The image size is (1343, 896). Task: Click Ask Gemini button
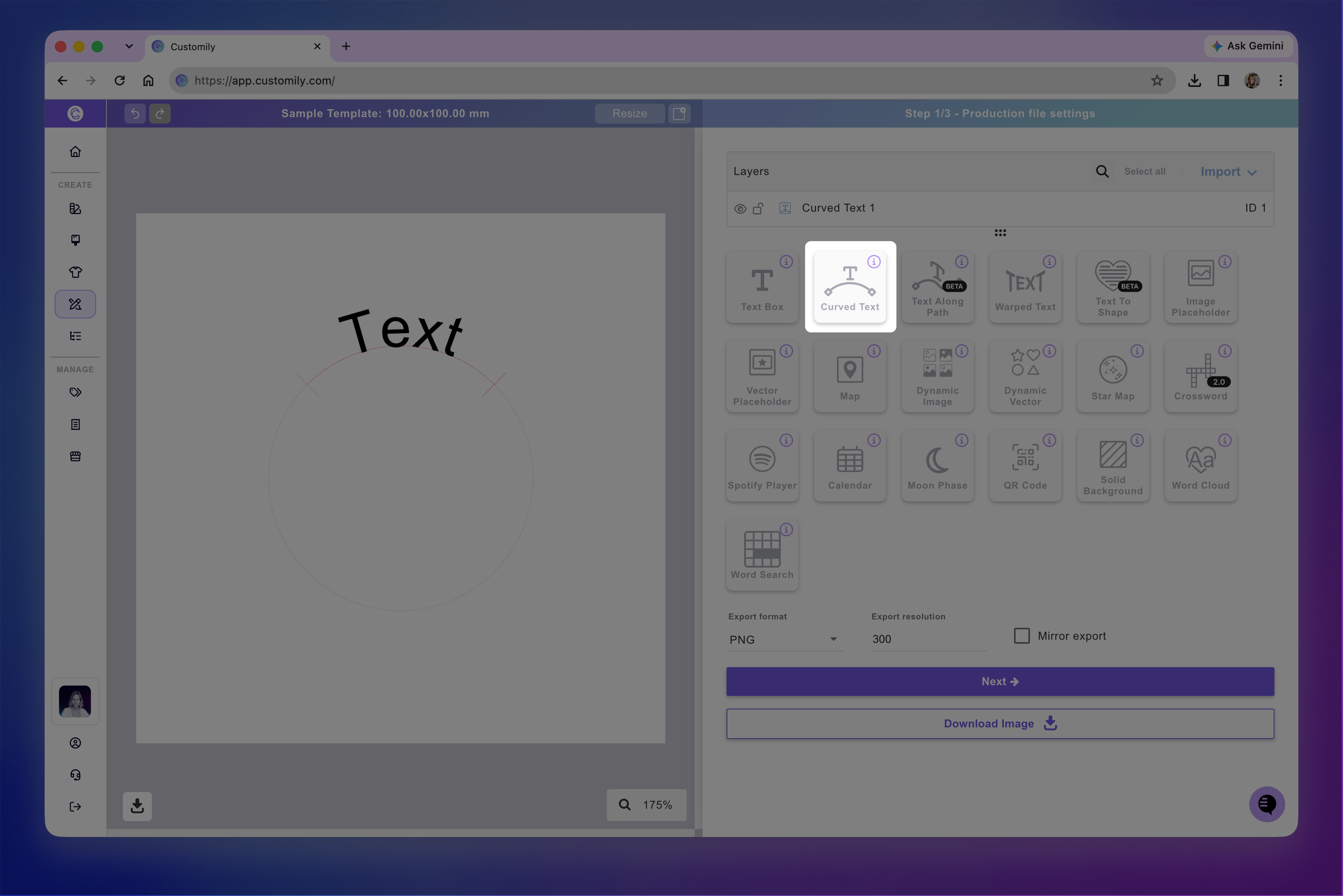pyautogui.click(x=1248, y=46)
